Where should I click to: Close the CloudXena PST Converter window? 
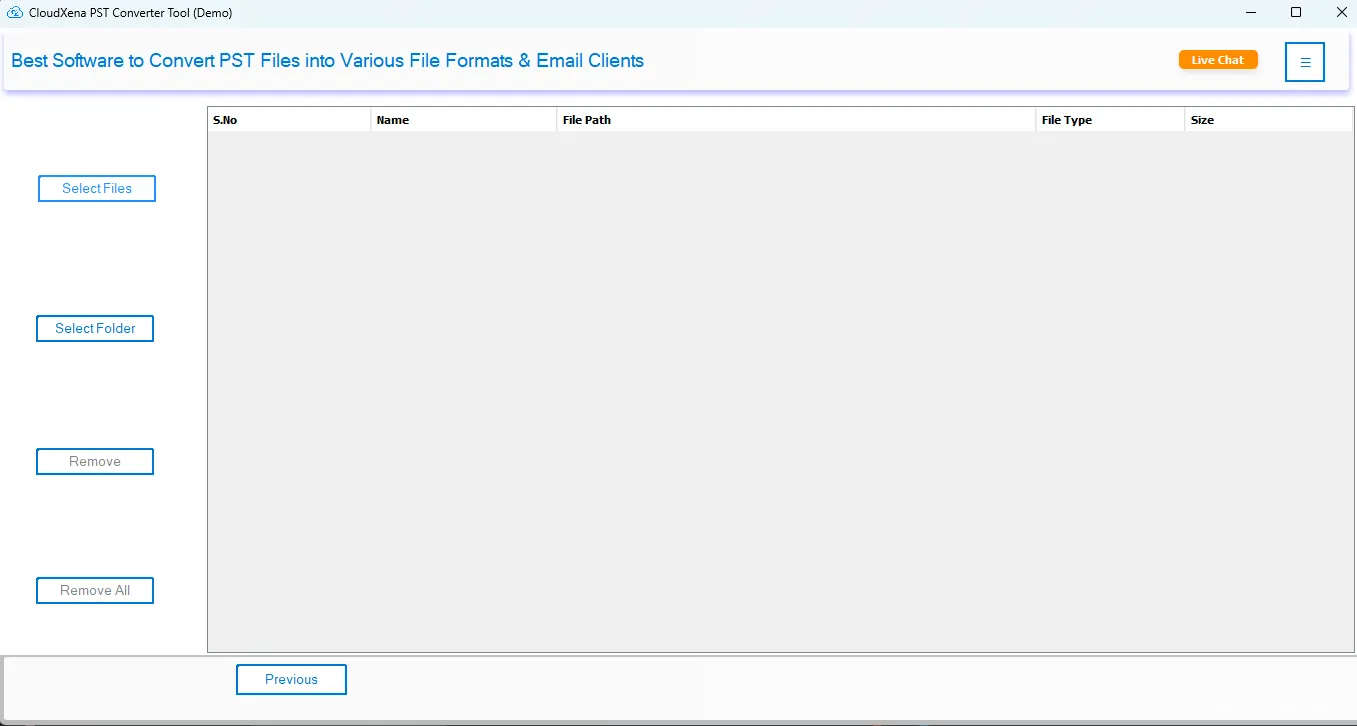(1340, 13)
